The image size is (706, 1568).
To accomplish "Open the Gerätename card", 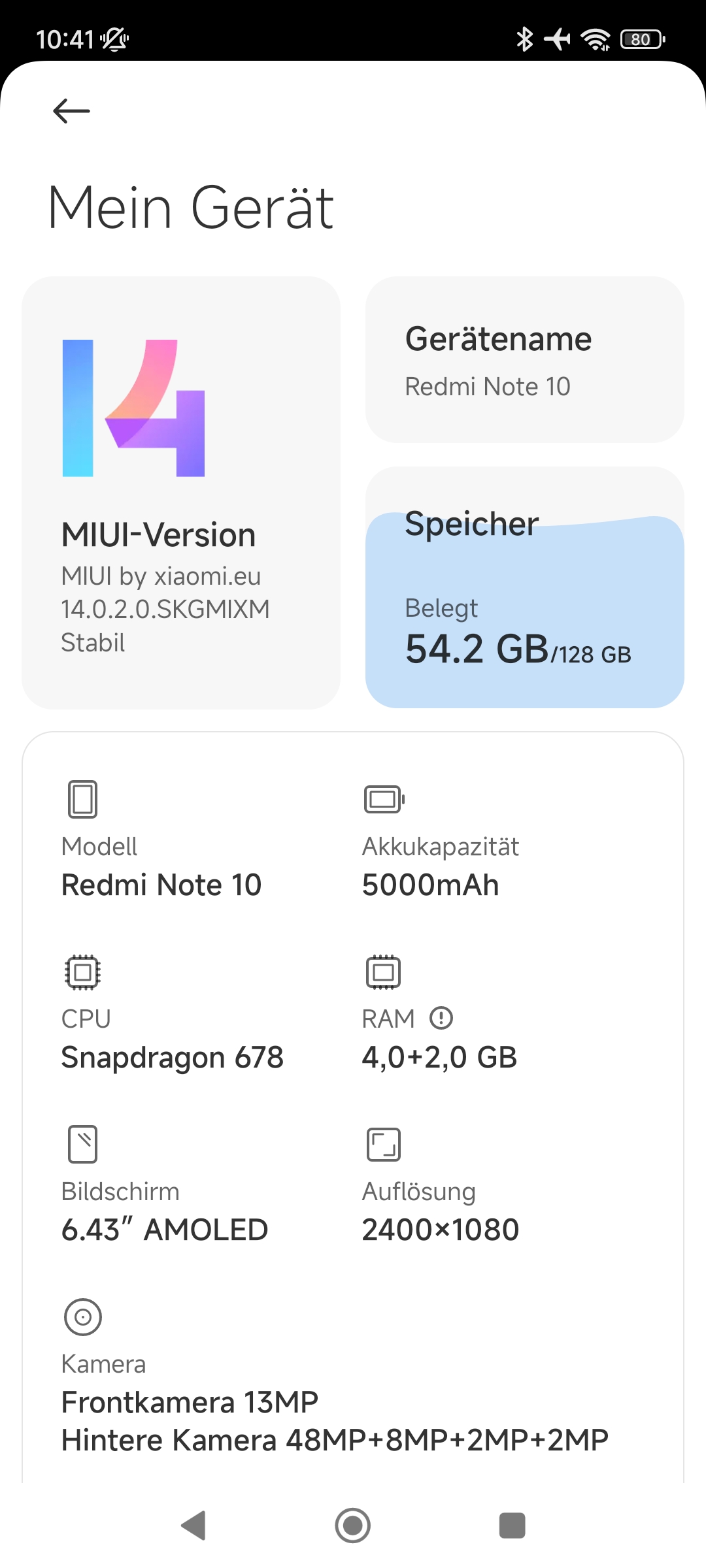I will [524, 360].
